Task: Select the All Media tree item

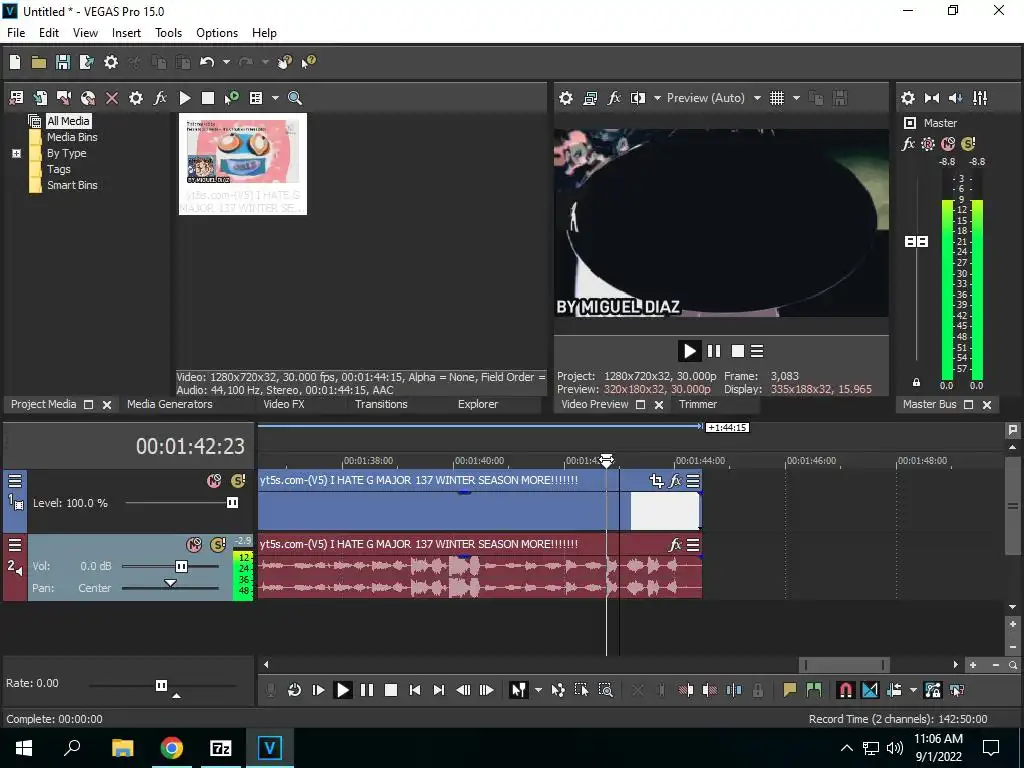Action: point(68,121)
